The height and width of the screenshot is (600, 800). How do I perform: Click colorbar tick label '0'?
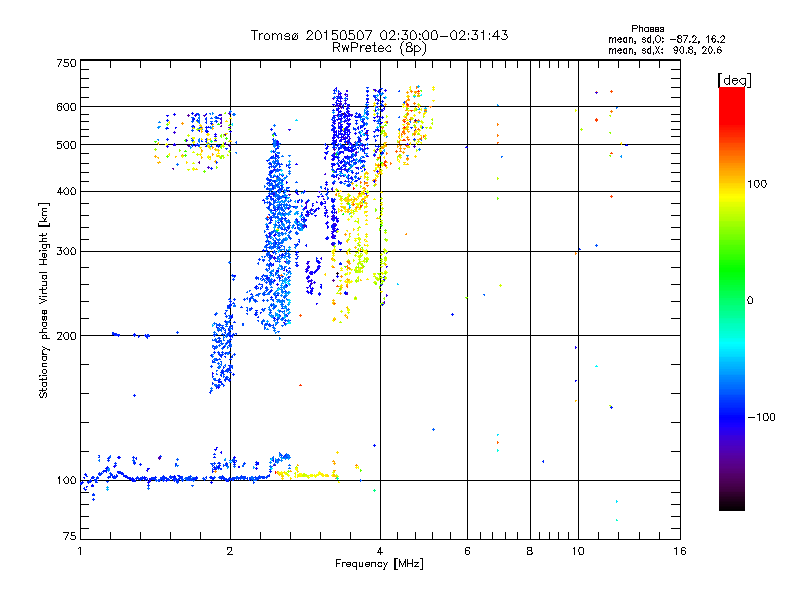[x=749, y=300]
